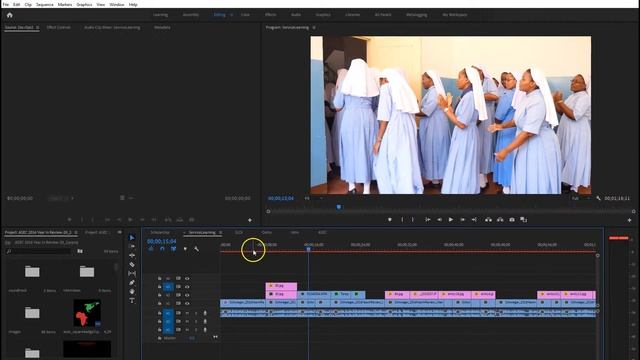Open the Fit zoom level dropdown

pyautogui.click(x=314, y=198)
